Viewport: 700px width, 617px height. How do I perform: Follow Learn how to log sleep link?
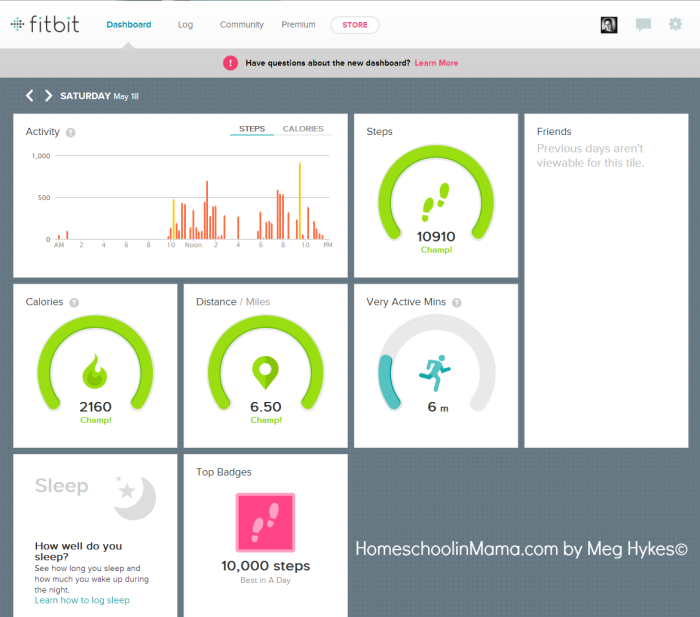click(82, 600)
